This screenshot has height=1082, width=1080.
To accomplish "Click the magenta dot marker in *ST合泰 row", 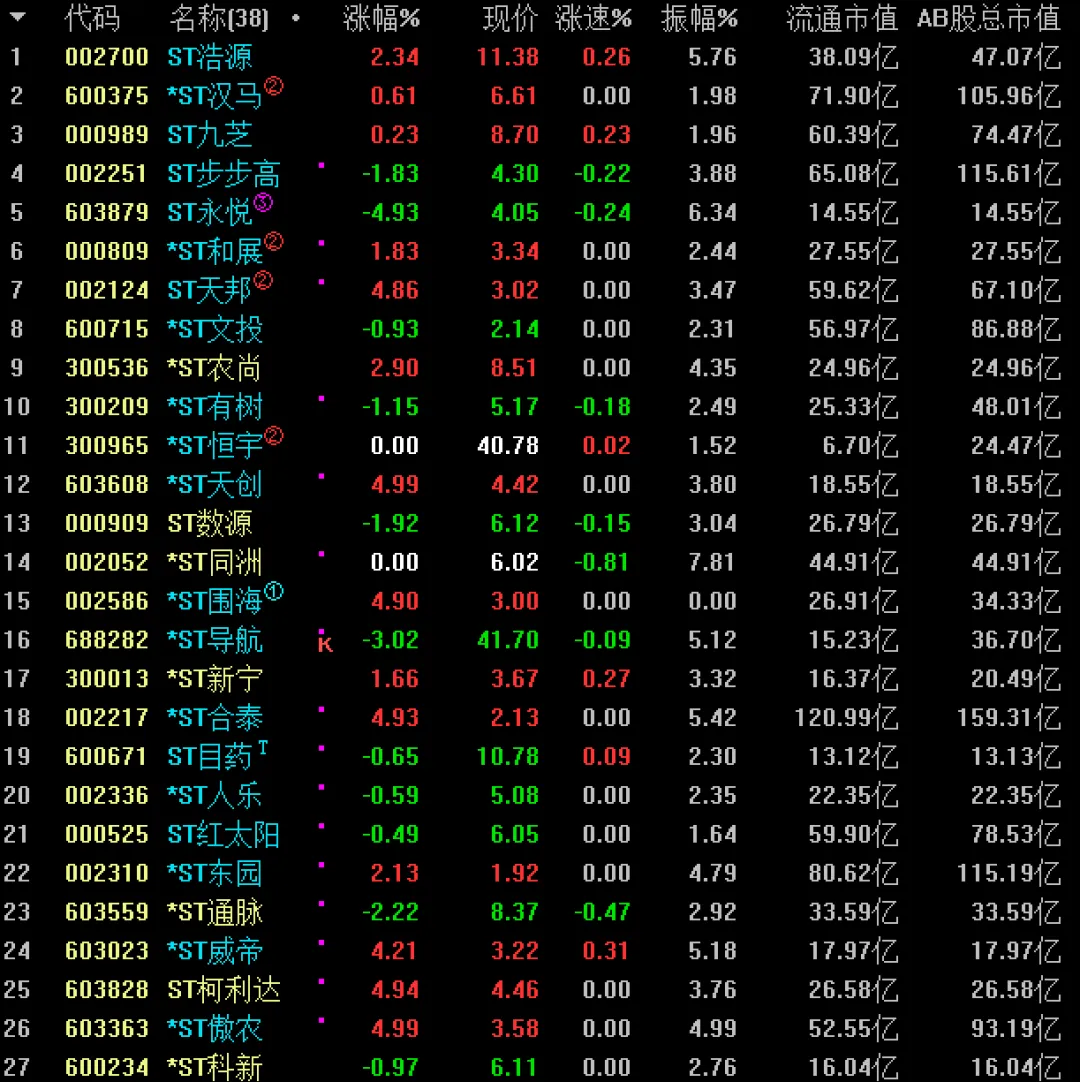I will tap(321, 709).
